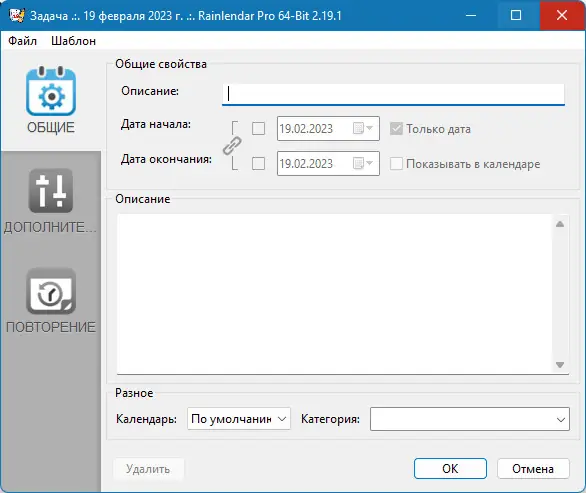
Task: Close the Задача window
Action: point(562,15)
